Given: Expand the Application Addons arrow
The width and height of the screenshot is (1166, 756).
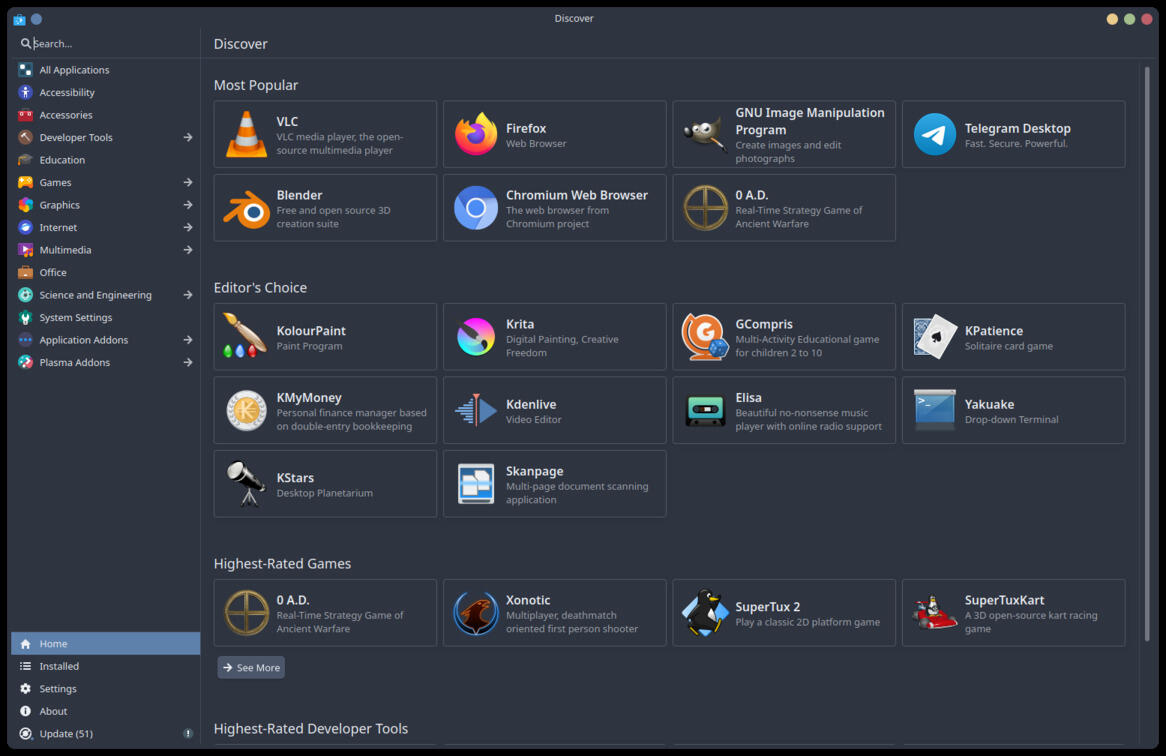Looking at the screenshot, I should [x=188, y=340].
